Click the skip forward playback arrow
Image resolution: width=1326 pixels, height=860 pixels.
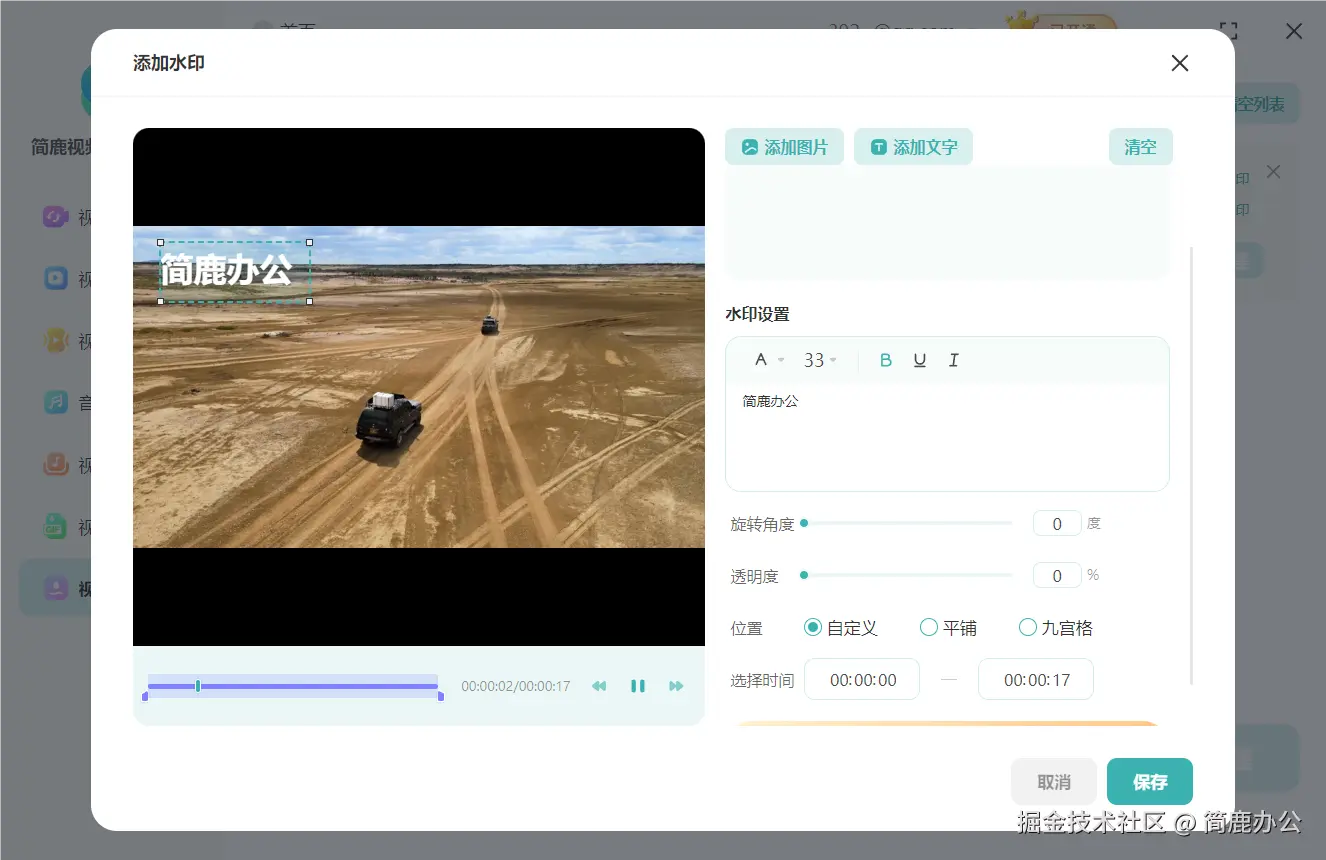676,686
